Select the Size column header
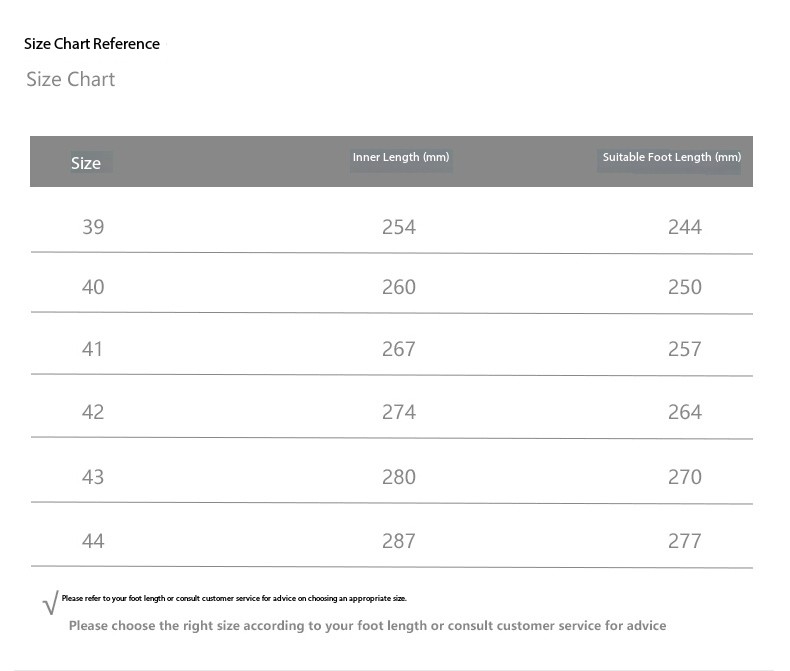Screen dimensions: 790x671 (86, 163)
